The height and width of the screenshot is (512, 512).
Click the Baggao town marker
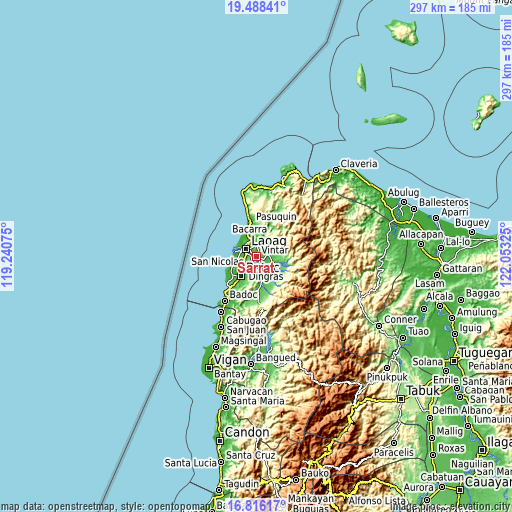461,300
